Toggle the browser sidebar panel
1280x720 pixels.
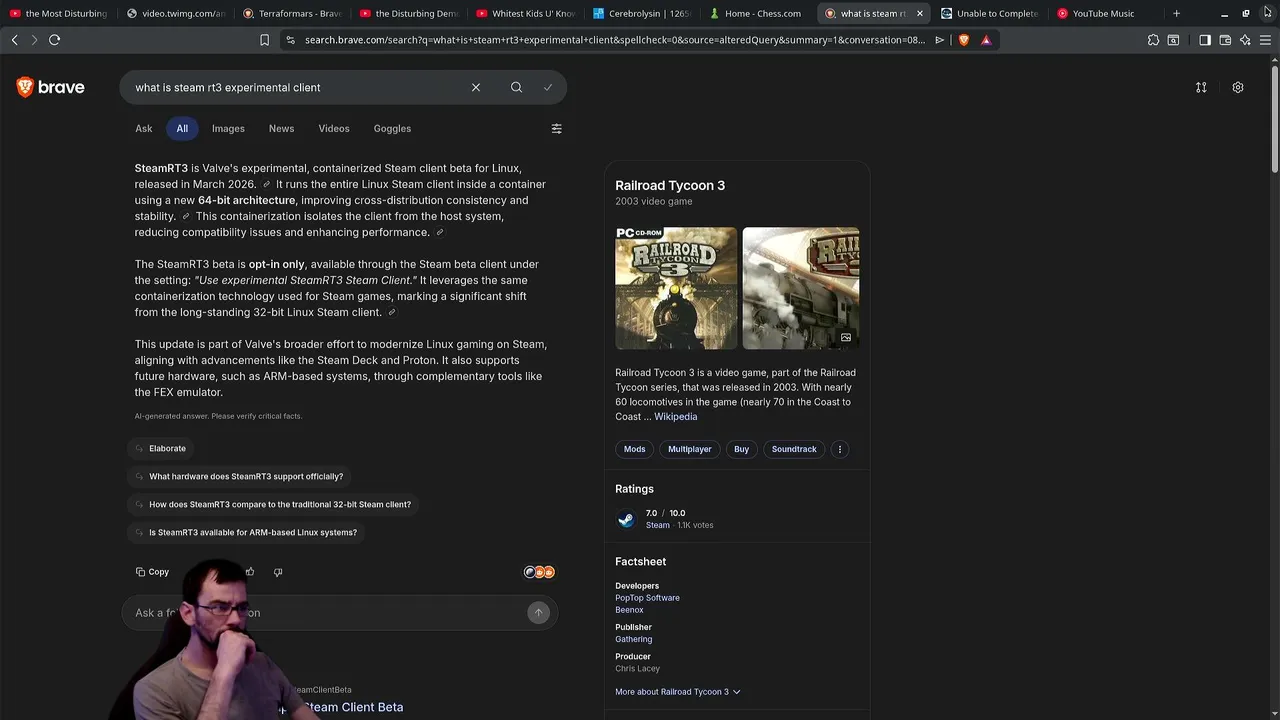tap(1205, 40)
